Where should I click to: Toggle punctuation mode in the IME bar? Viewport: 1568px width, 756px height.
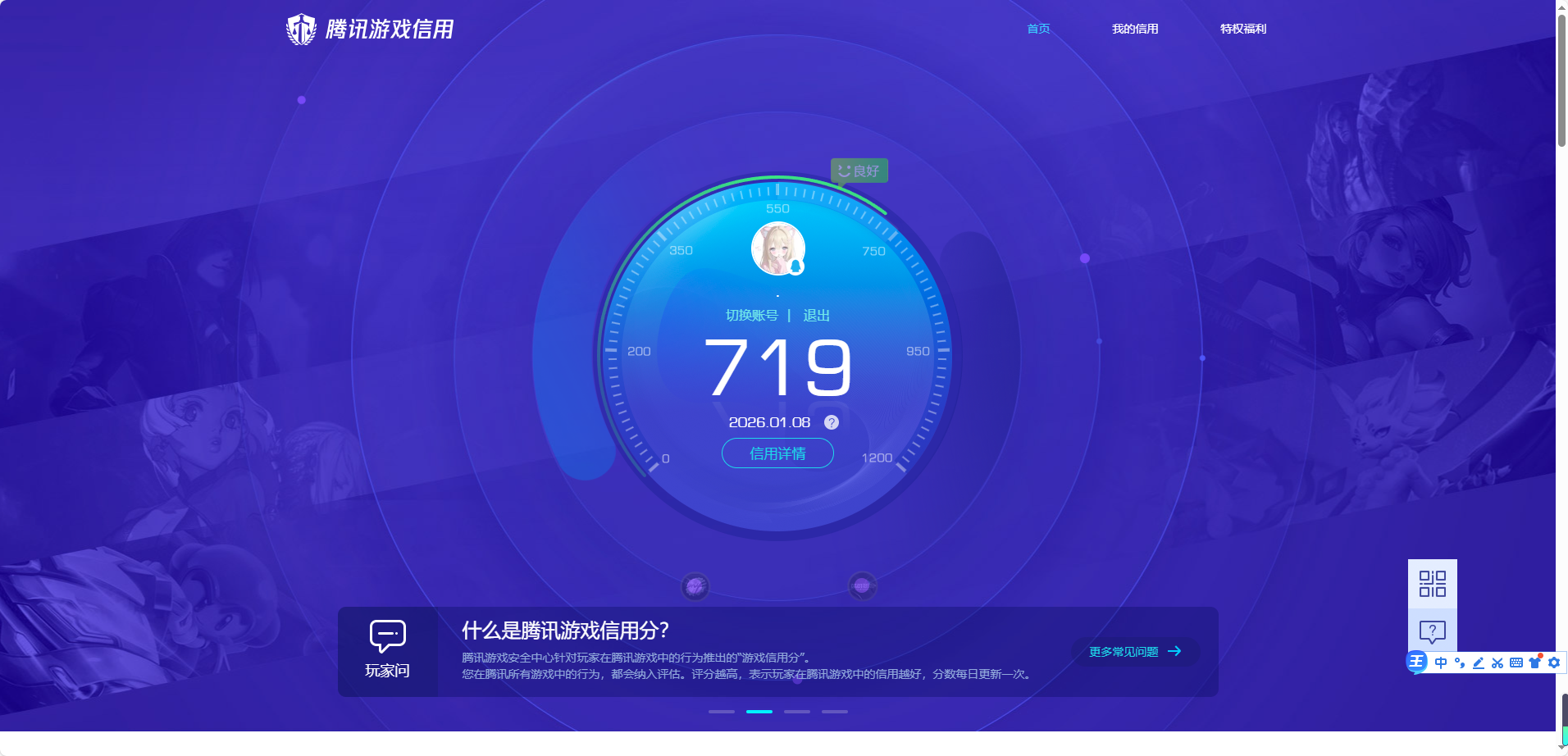coord(1459,663)
